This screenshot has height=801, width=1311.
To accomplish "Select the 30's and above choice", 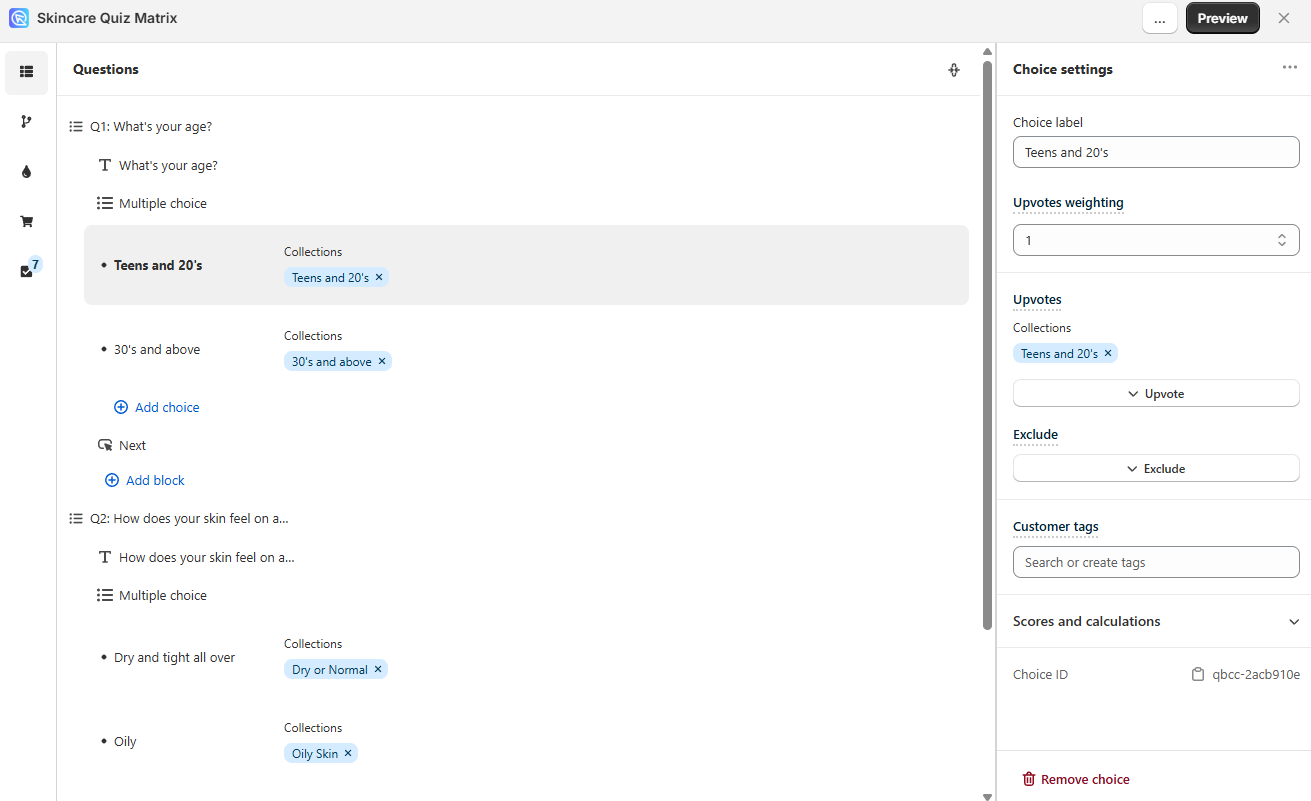I will 157,349.
